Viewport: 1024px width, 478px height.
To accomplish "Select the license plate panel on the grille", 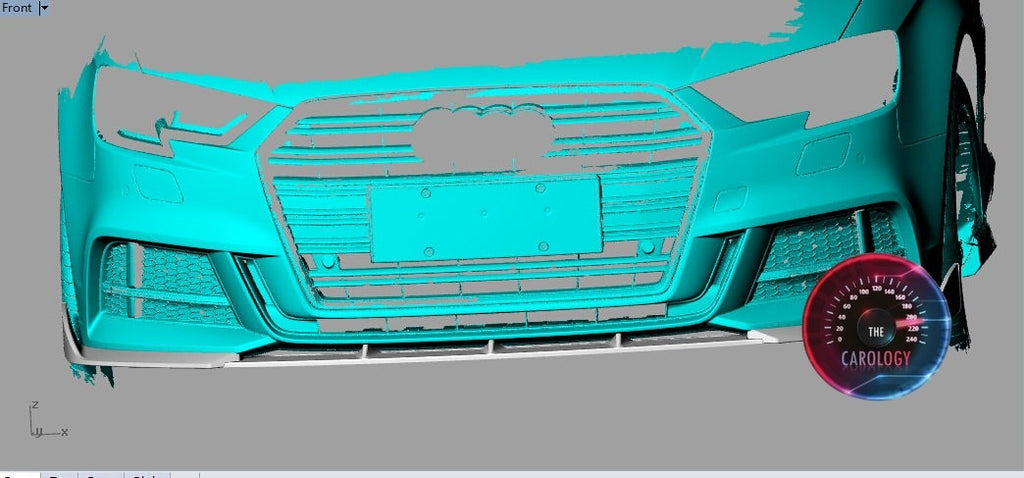I will coord(484,220).
